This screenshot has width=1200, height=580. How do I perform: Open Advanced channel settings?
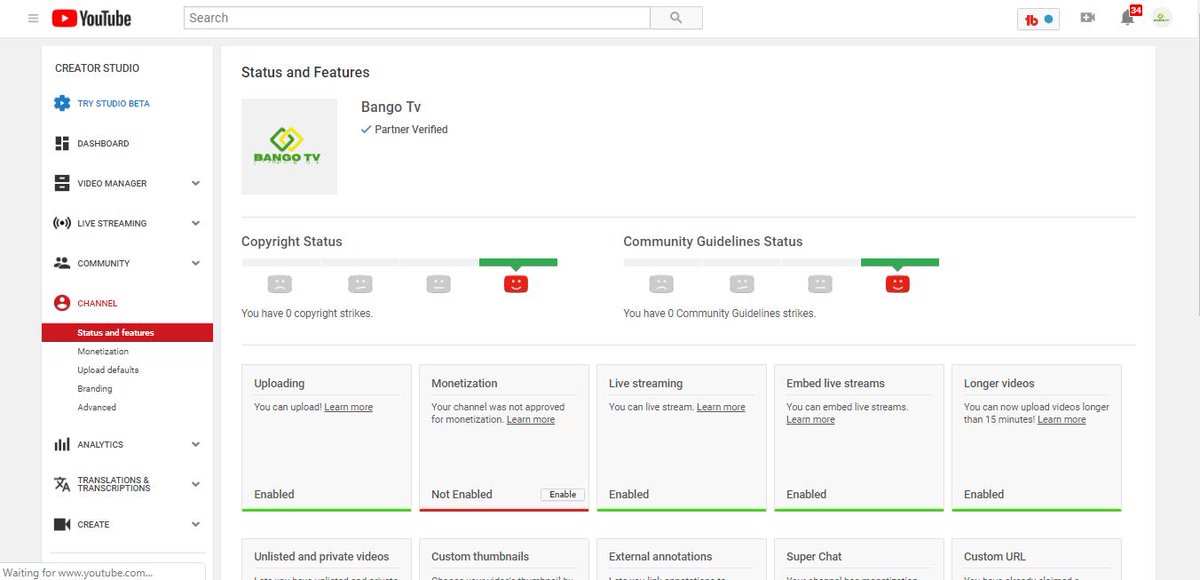pos(97,407)
